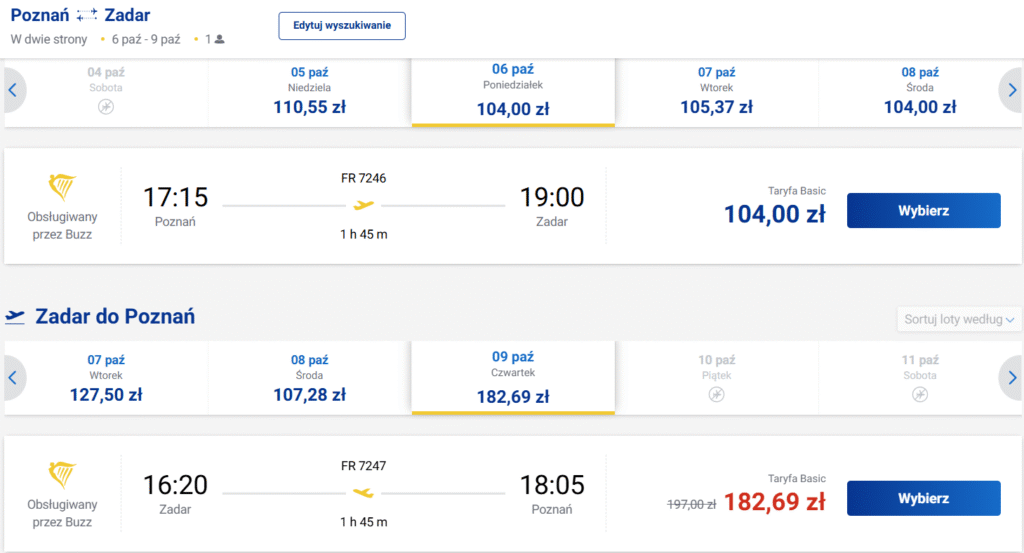Click Taryfa Basic on the return flight
This screenshot has width=1024, height=553.
[797, 479]
